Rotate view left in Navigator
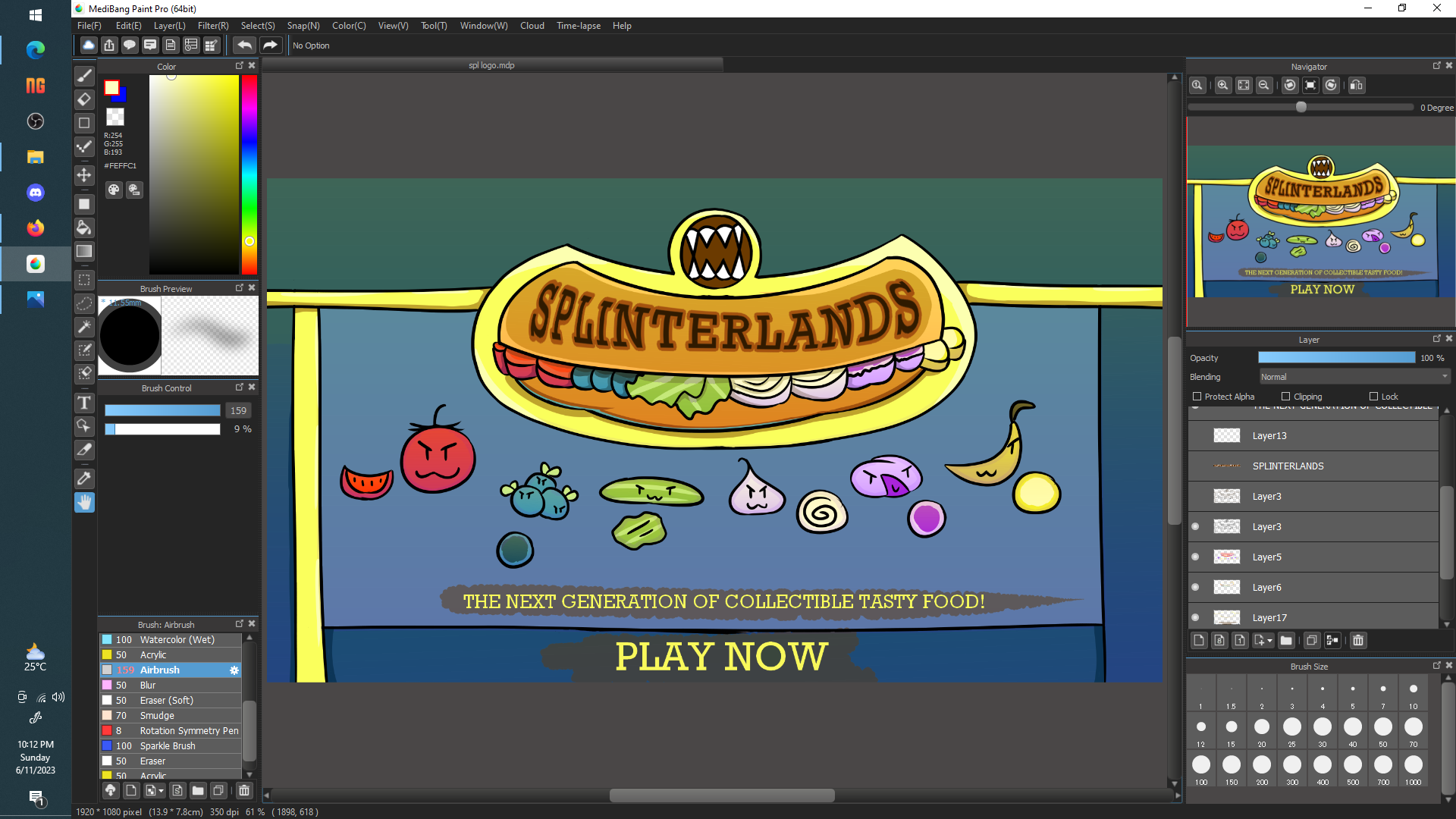 click(1290, 86)
